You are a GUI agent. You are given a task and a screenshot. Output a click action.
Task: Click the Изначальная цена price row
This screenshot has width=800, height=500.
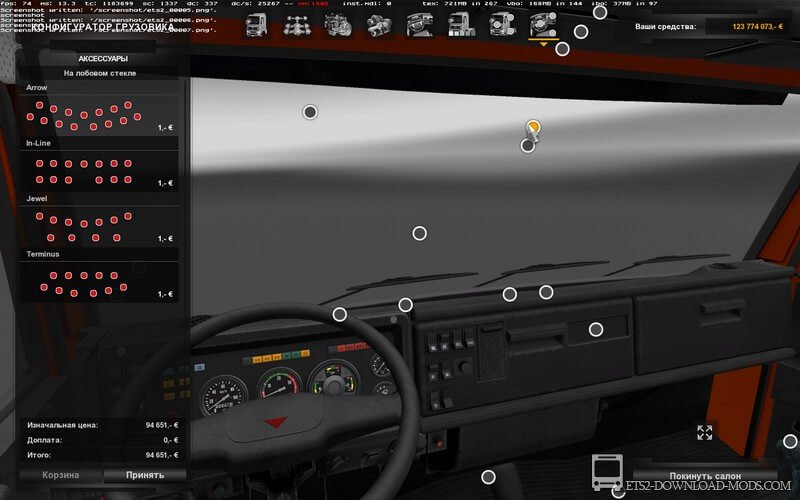click(103, 425)
